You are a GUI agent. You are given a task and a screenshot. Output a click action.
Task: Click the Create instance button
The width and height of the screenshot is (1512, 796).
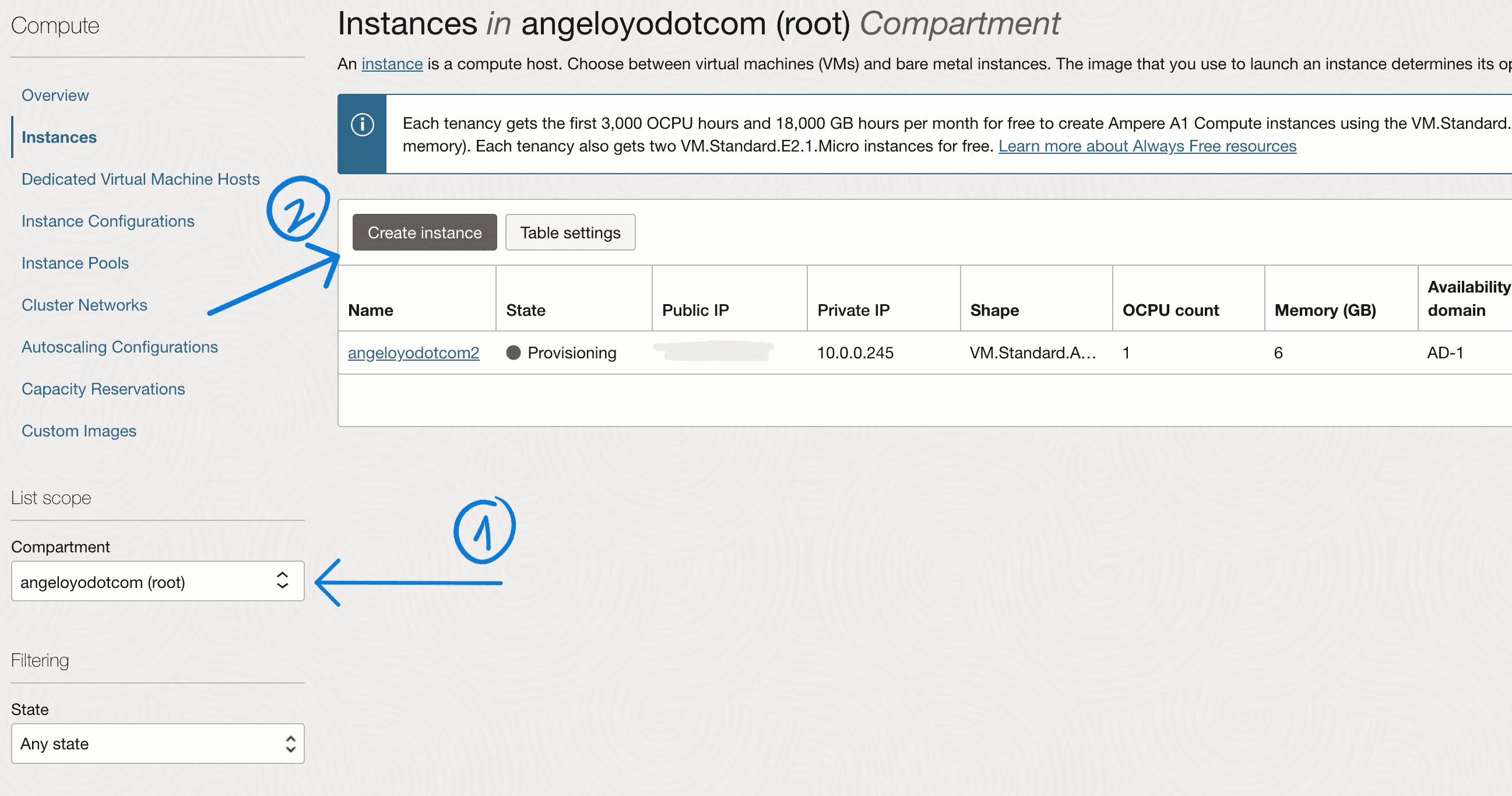coord(423,232)
